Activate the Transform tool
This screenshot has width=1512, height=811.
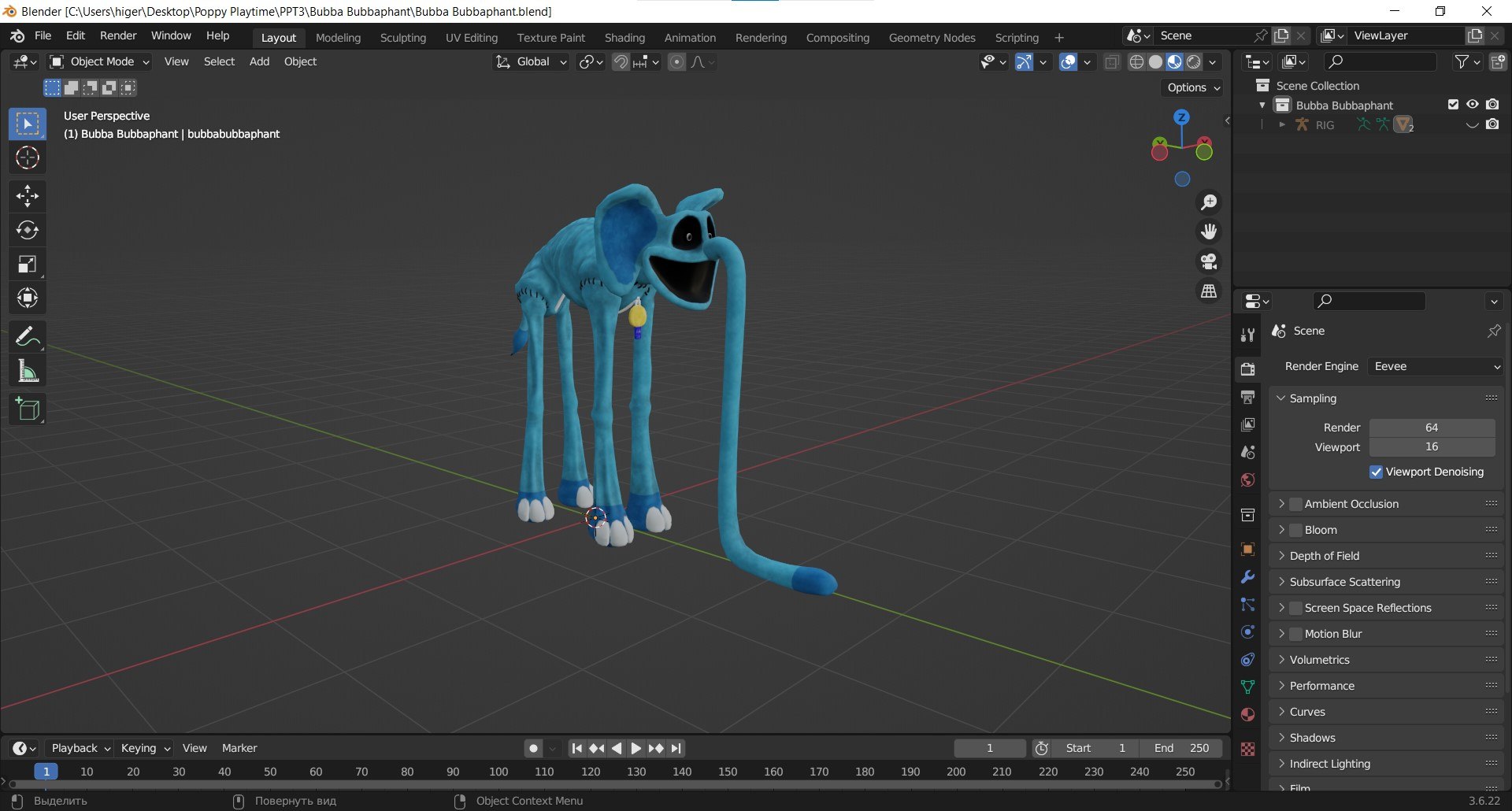pos(28,298)
